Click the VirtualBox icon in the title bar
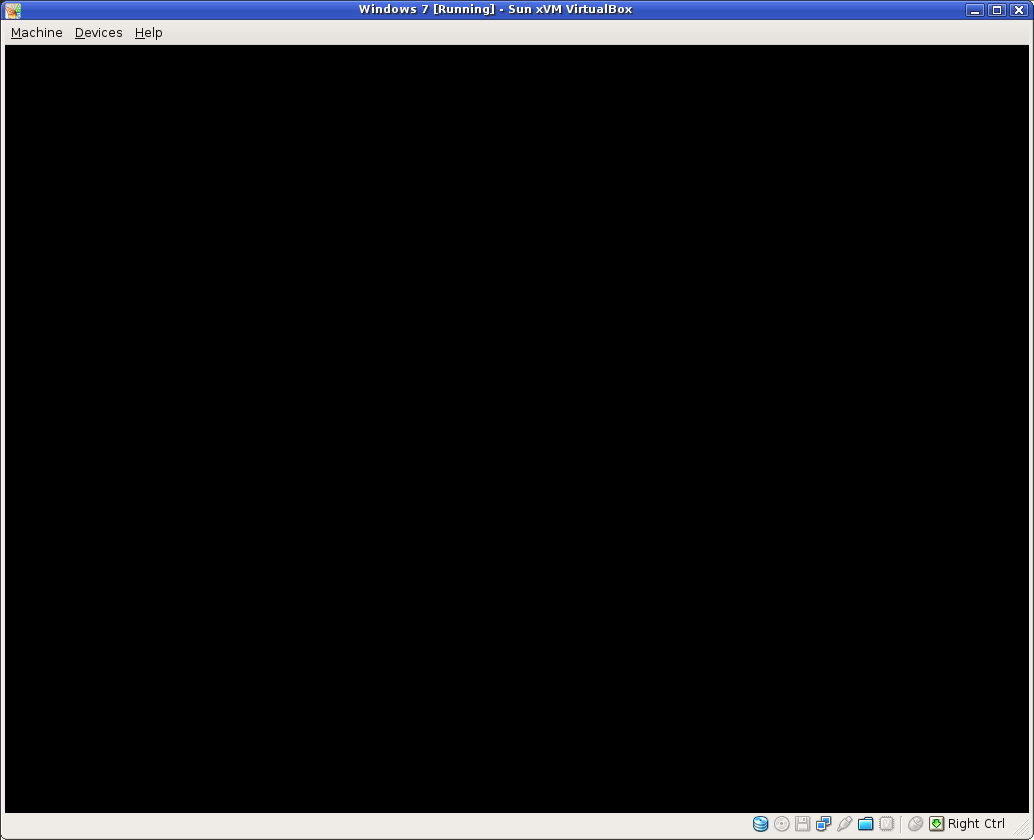The width and height of the screenshot is (1034, 840). (x=11, y=9)
